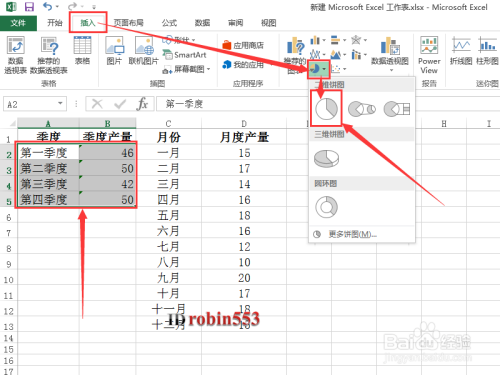
Task: Open the 文件 (File) tab
Action: 18,23
